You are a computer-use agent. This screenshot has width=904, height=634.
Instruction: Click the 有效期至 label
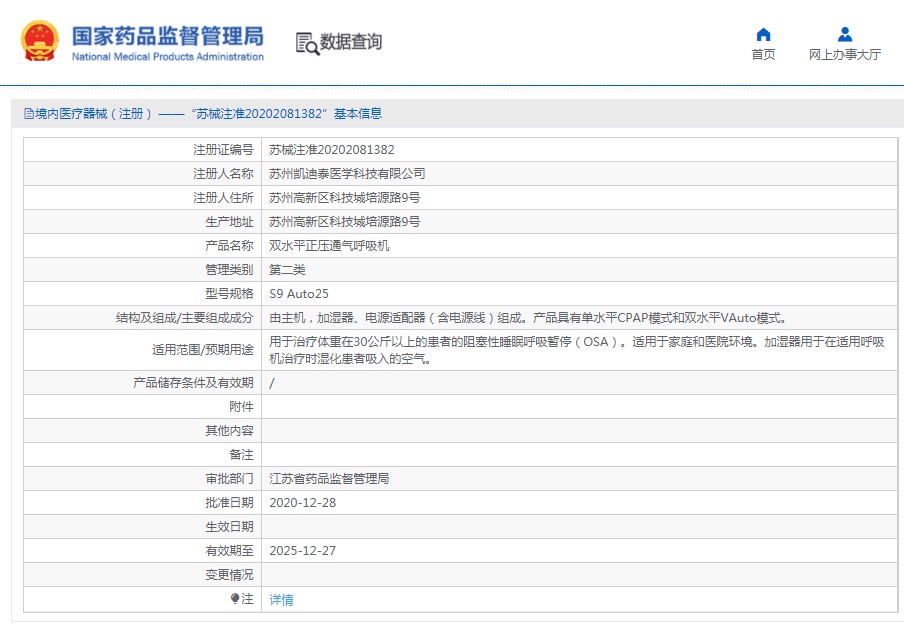point(229,550)
